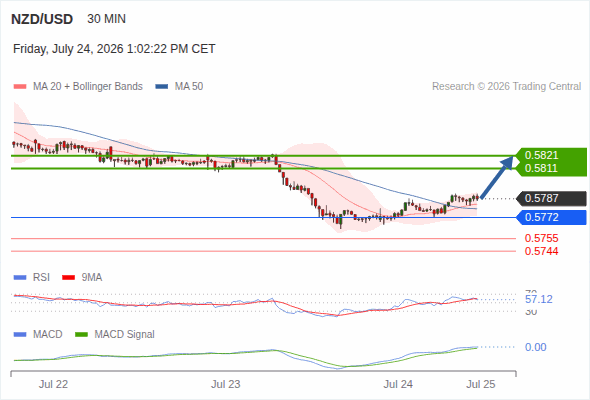Select the RSI legend marker
590x400 pixels.
[x=20, y=278]
